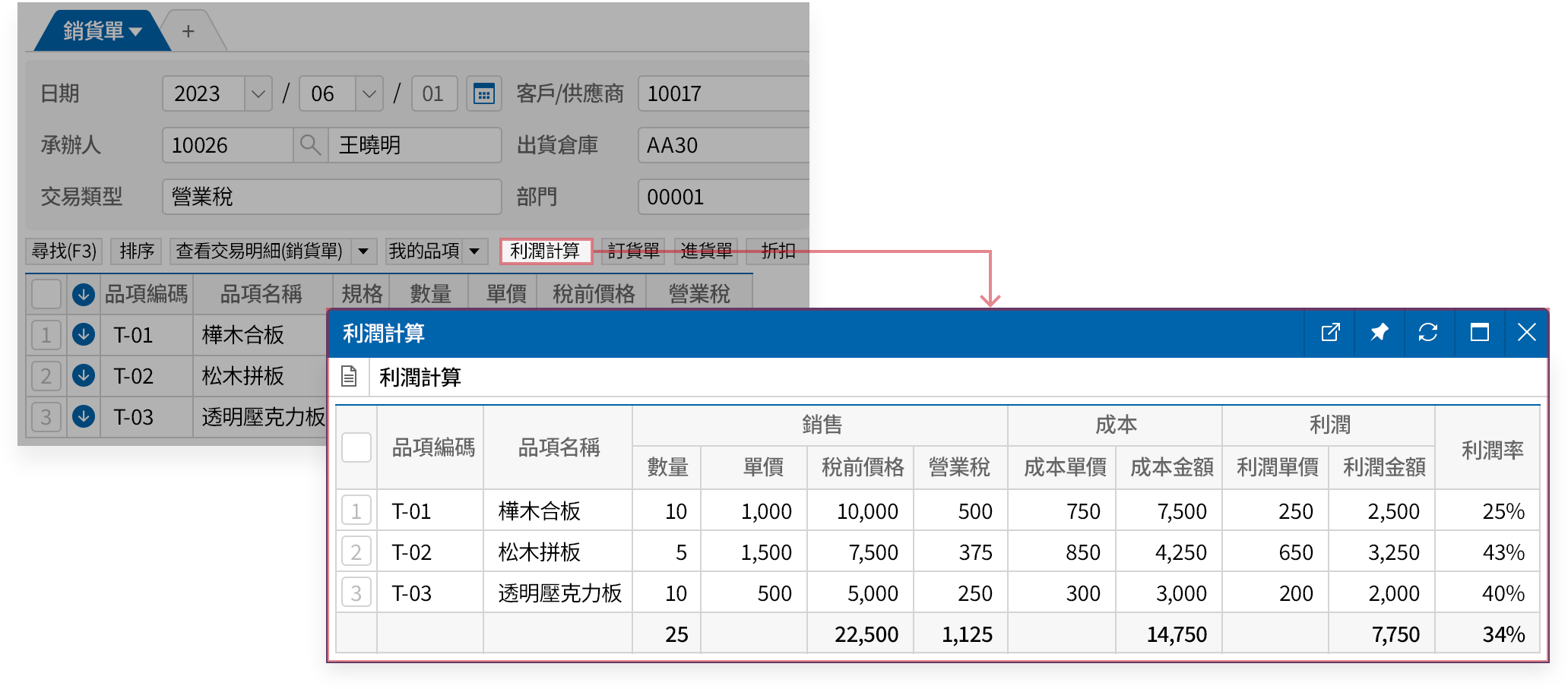Viewport: 1568px width, 689px height.
Task: Click the blue arrow icon on row T-01 樺木合板
Action: [x=83, y=335]
